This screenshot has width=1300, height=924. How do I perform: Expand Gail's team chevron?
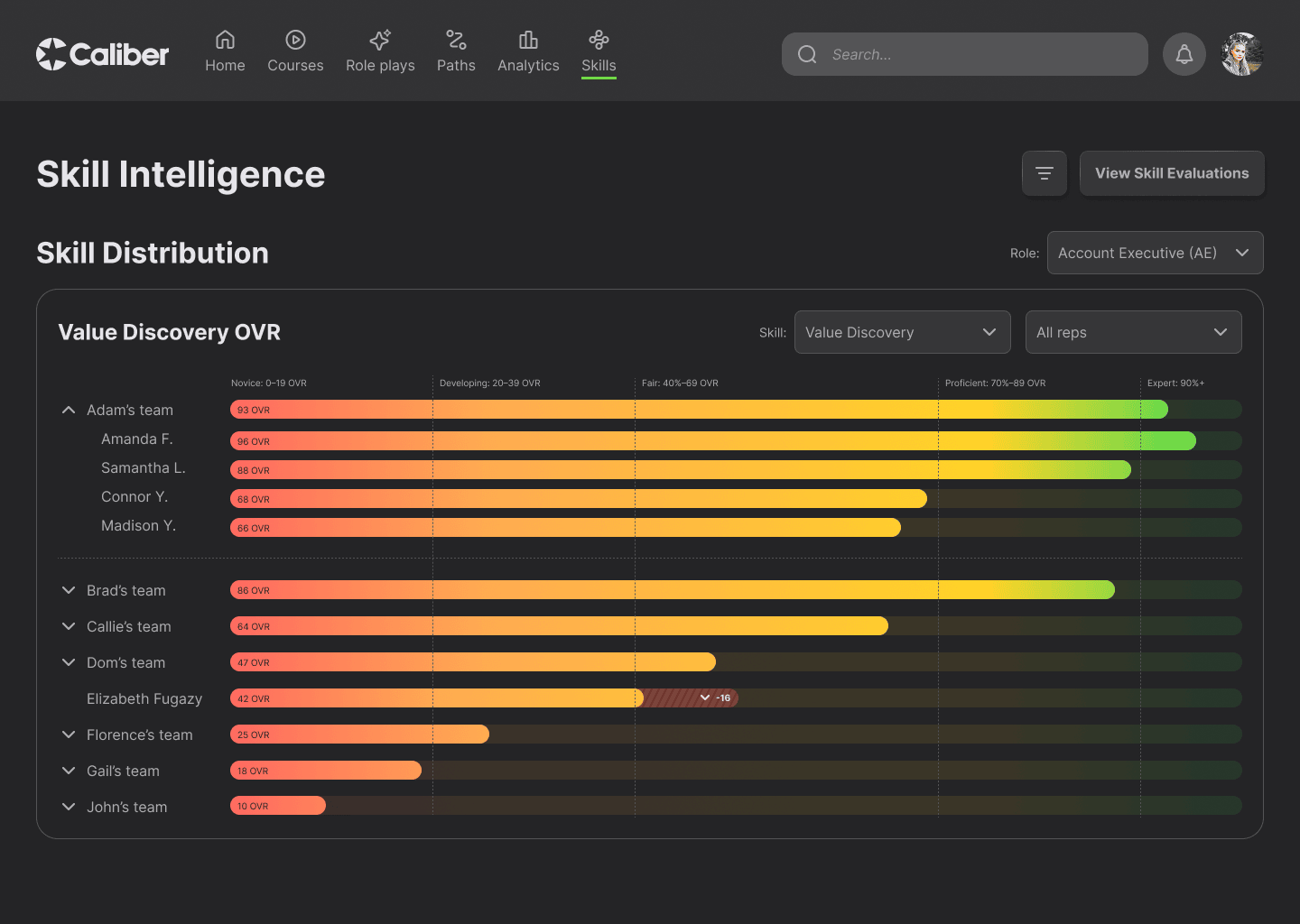click(69, 771)
